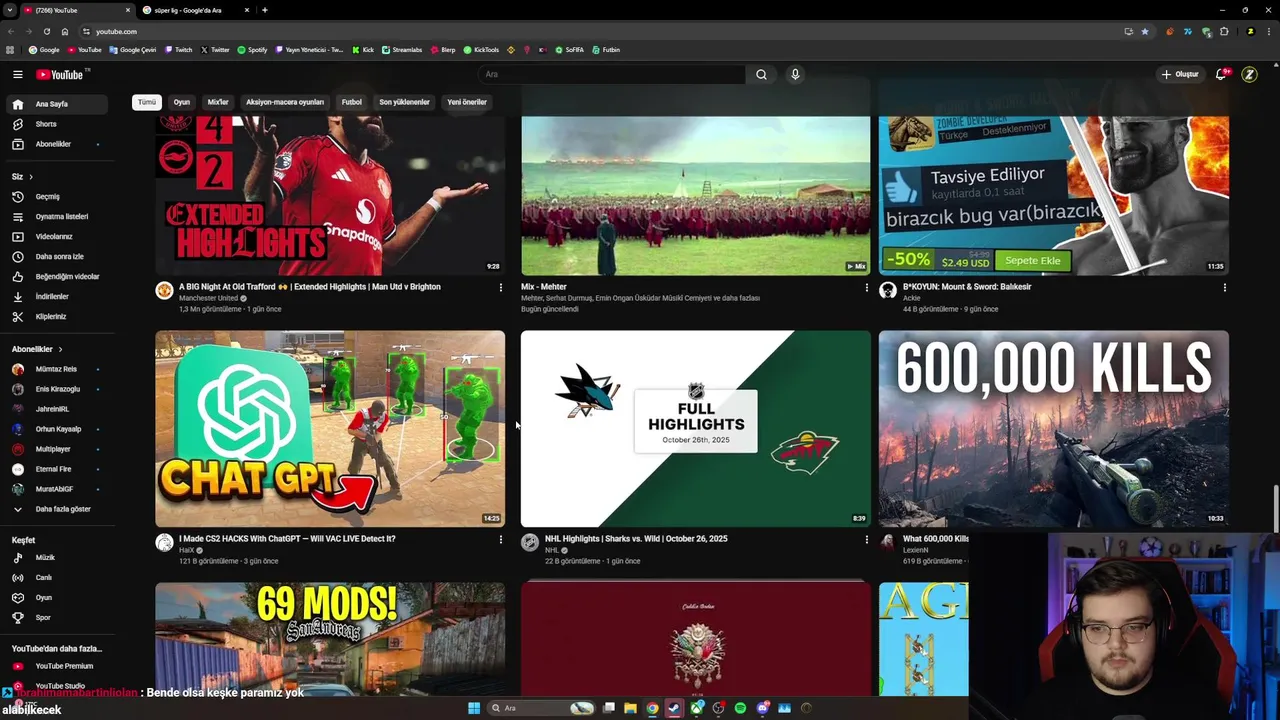Viewport: 1280px width, 720px height.
Task: Open the new browser tab button
Action: coord(264,10)
